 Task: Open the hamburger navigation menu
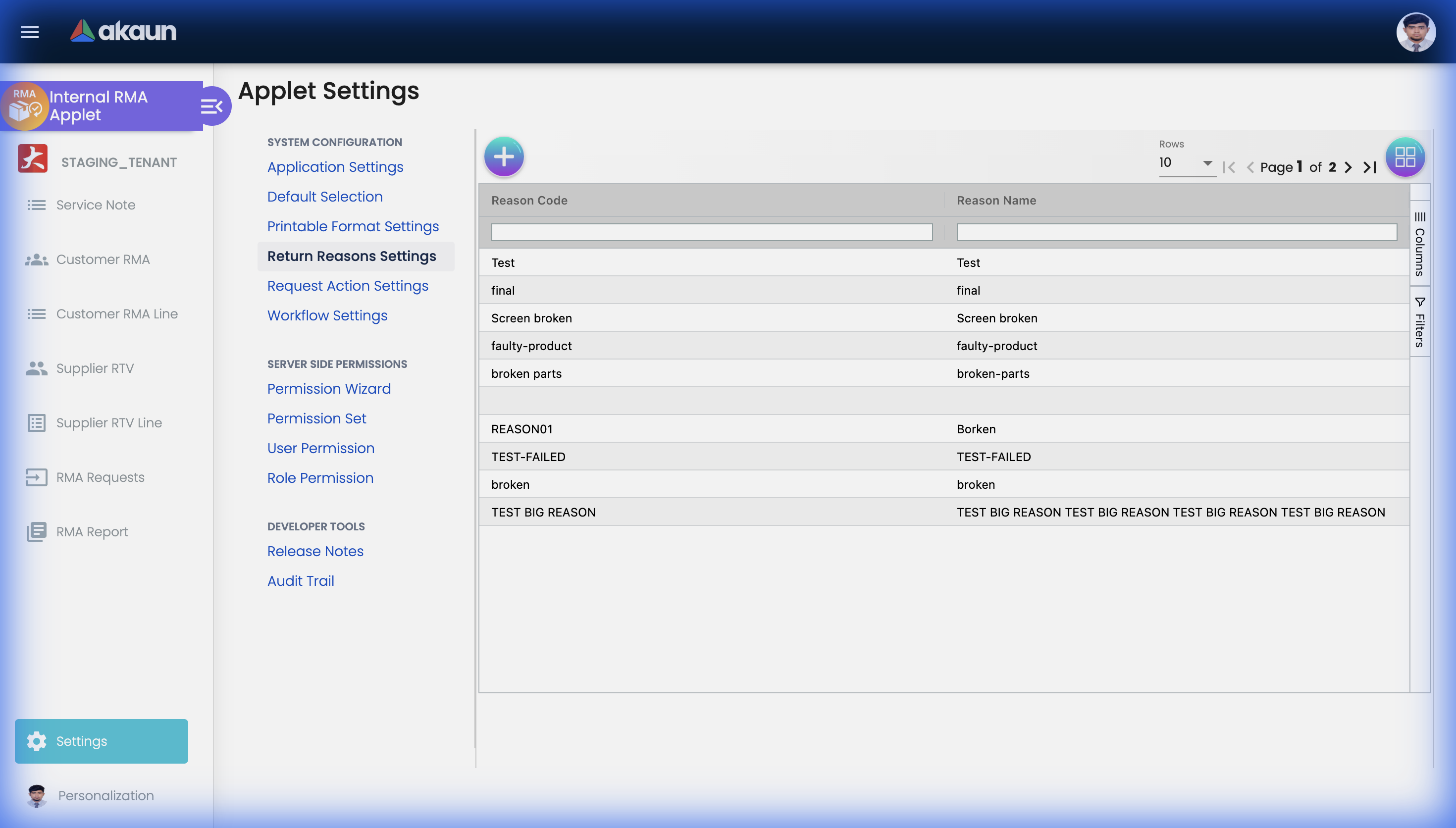click(x=29, y=32)
